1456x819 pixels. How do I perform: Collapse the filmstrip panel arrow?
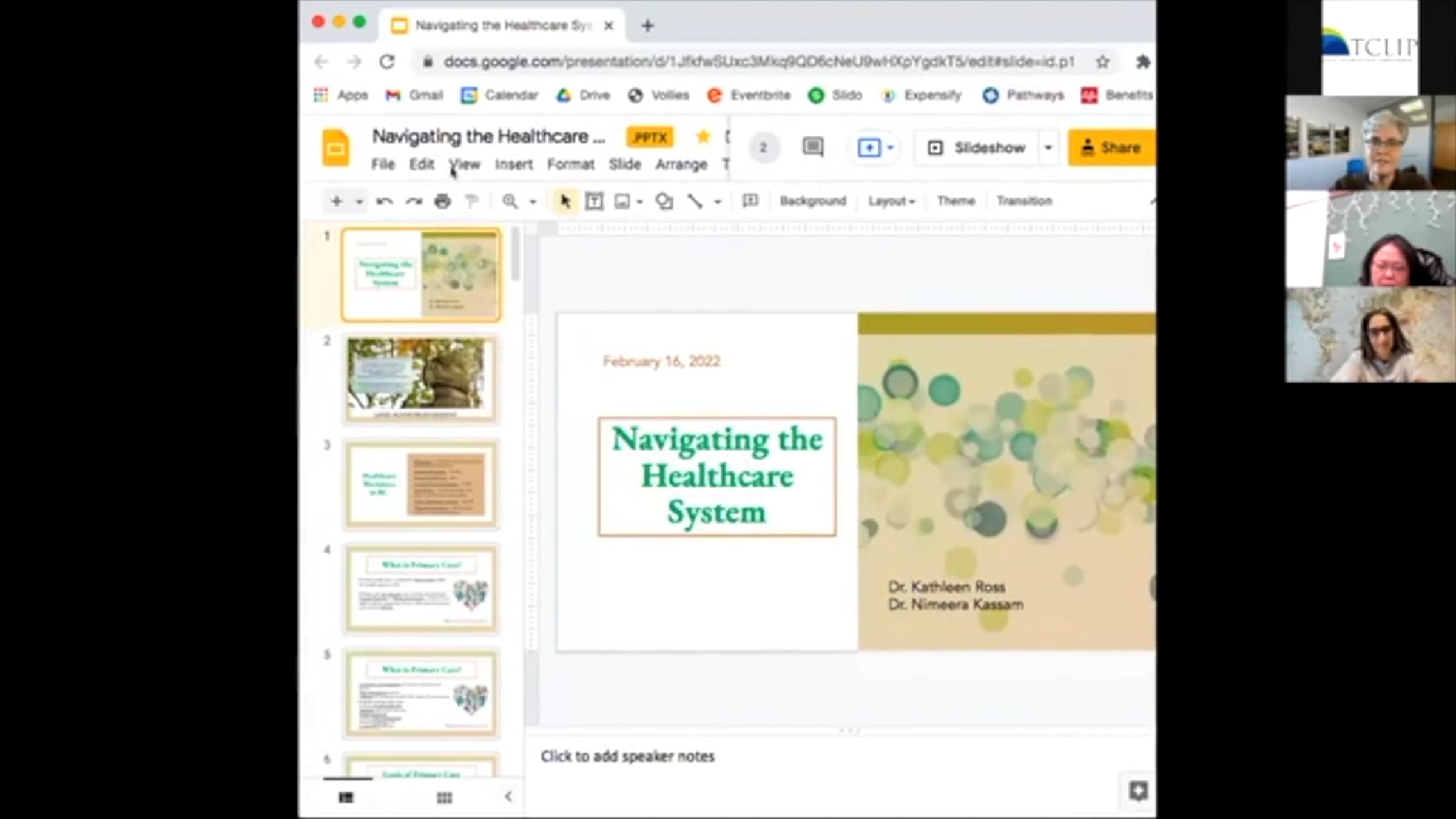coord(508,797)
